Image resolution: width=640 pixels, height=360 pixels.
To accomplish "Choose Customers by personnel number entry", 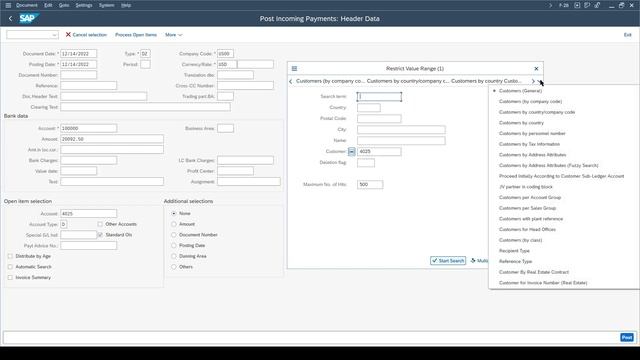I will pos(532,133).
